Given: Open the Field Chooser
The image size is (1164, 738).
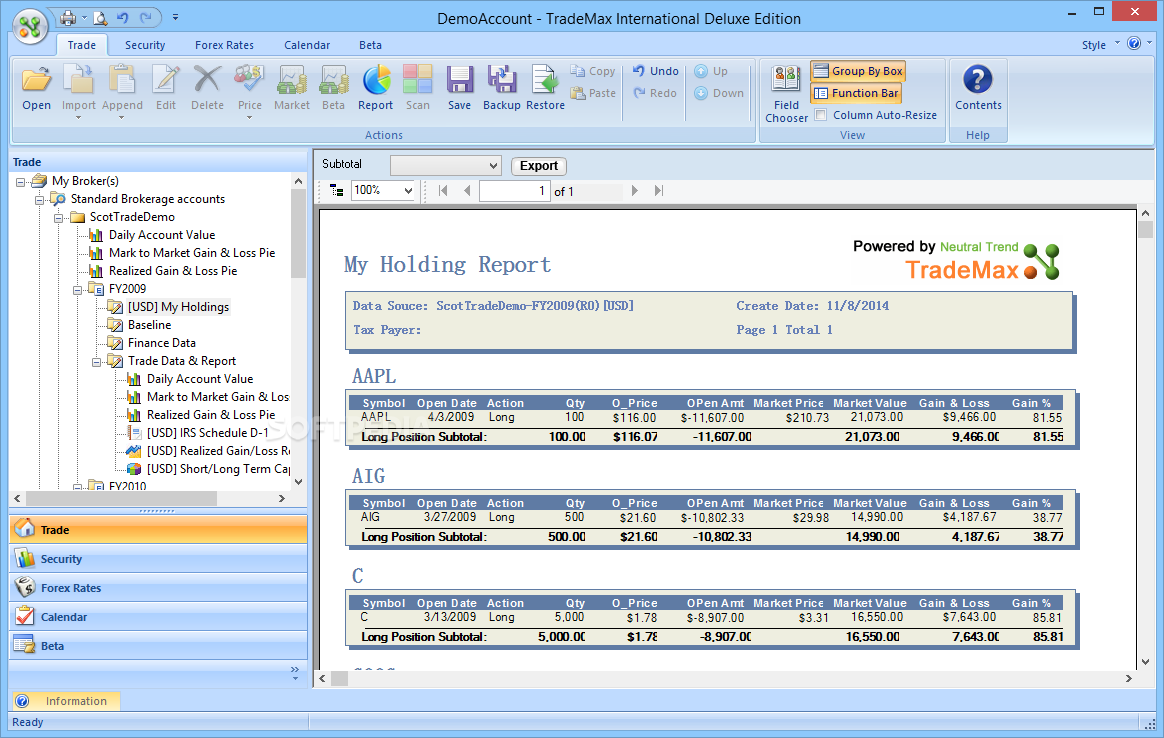Looking at the screenshot, I should click(x=786, y=94).
